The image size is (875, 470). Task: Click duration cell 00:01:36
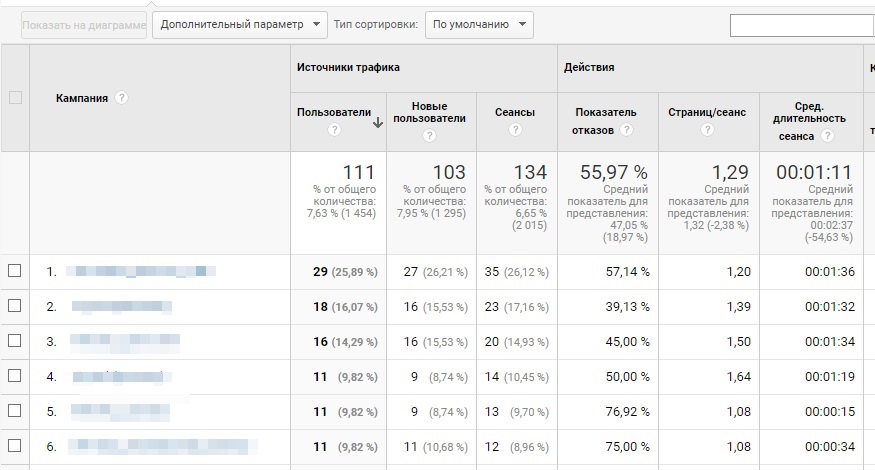tap(830, 272)
